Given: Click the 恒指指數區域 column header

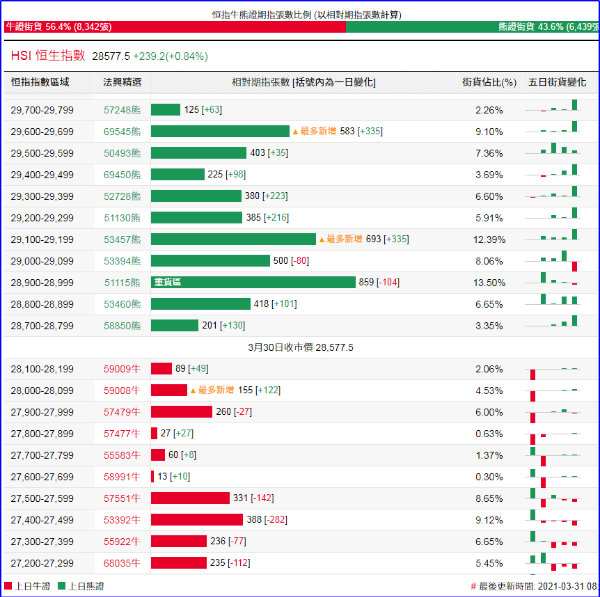Looking at the screenshot, I should pyautogui.click(x=40, y=82).
